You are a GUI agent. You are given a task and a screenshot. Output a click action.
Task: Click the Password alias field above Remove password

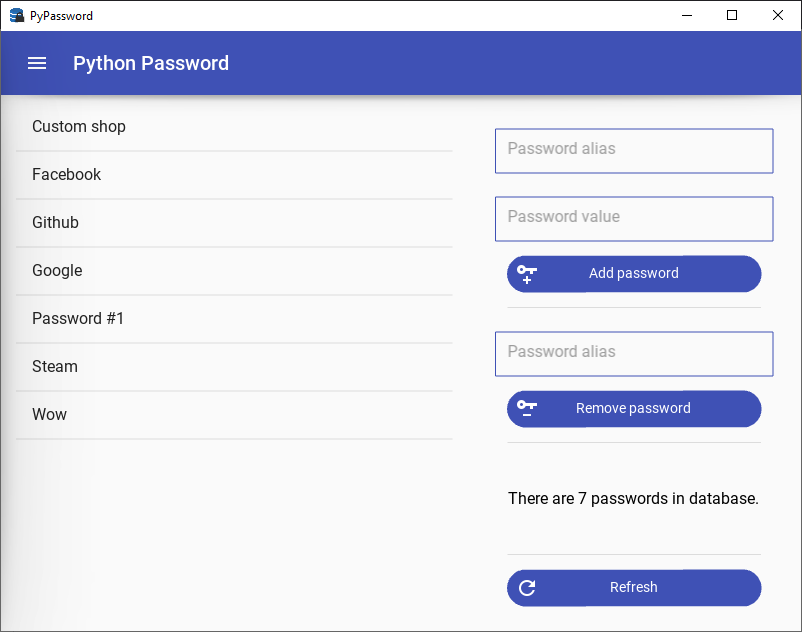[633, 354]
